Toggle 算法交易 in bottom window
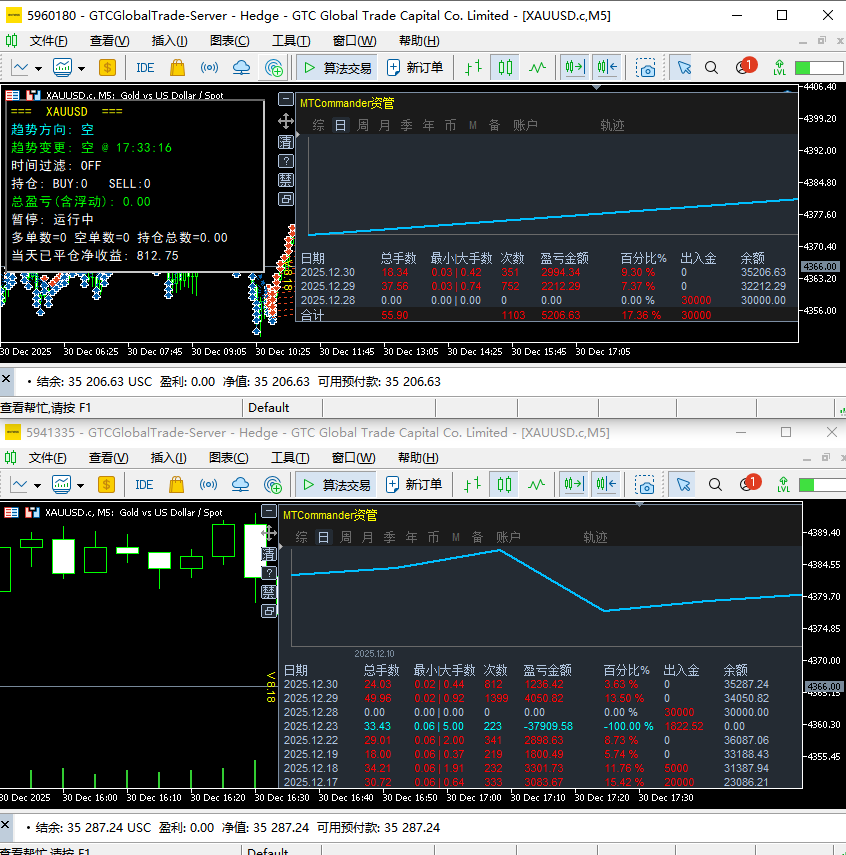Screen dimensions: 846x855 [x=337, y=485]
